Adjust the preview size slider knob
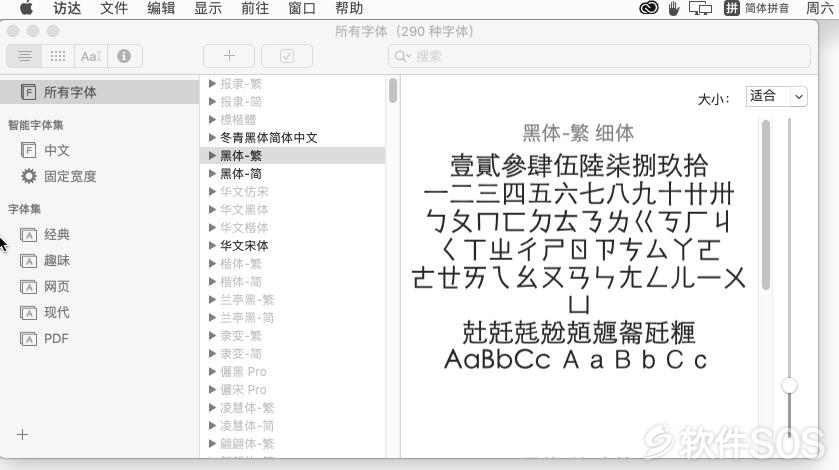 789,385
